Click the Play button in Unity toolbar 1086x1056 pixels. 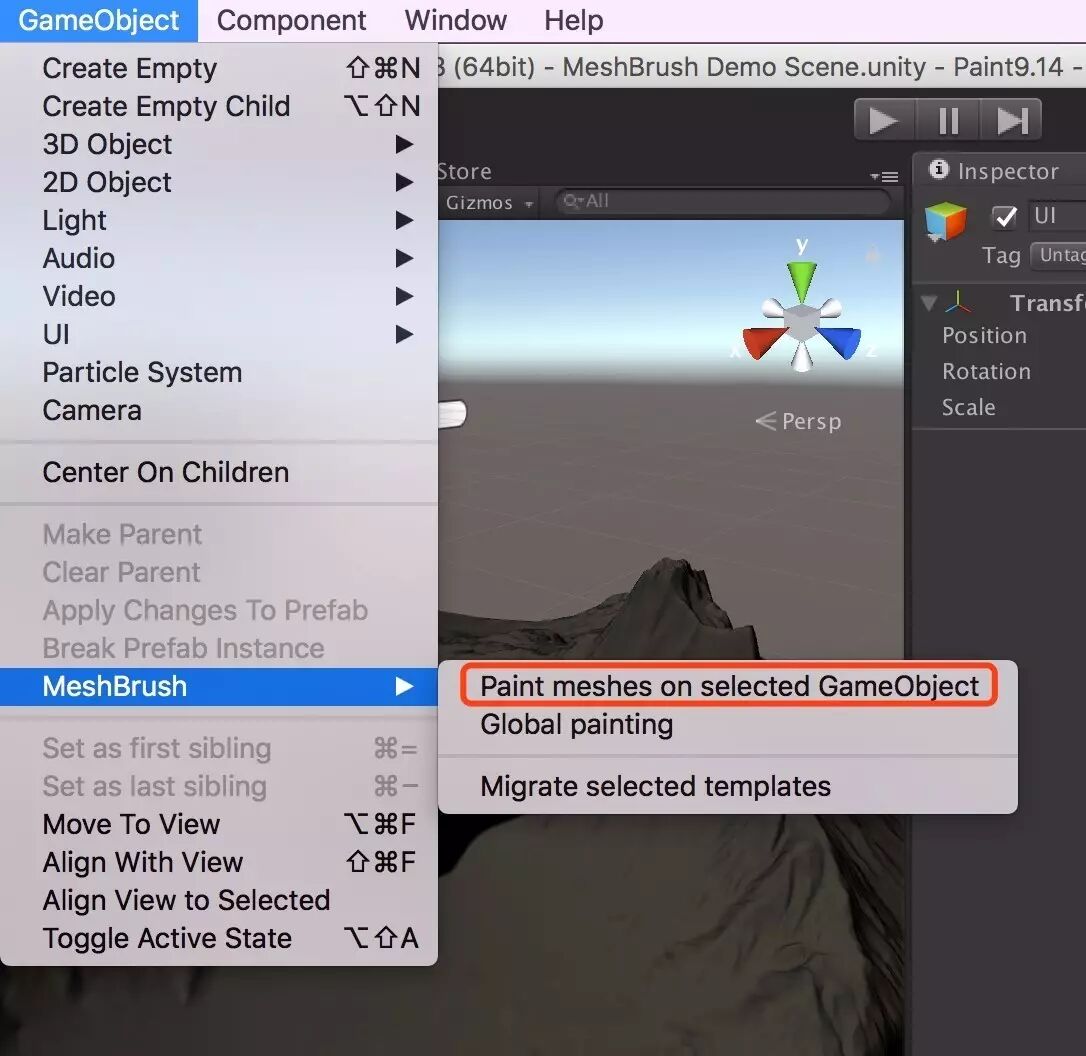click(884, 120)
